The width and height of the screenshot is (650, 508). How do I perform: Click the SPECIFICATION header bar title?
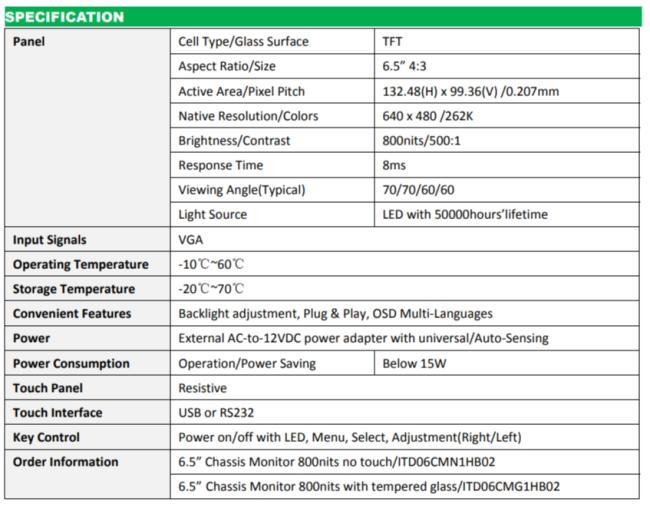(x=65, y=17)
